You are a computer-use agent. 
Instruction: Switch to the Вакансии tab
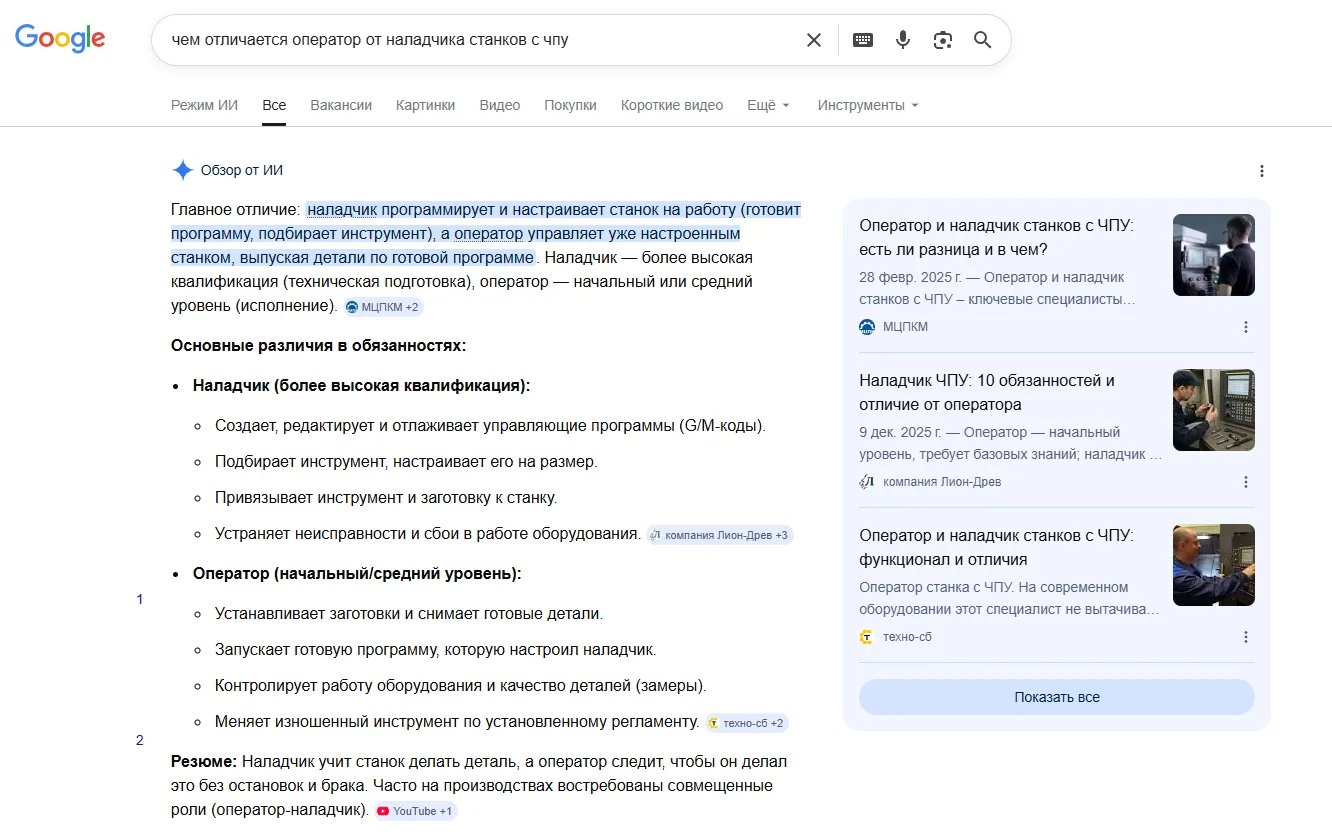click(x=341, y=105)
